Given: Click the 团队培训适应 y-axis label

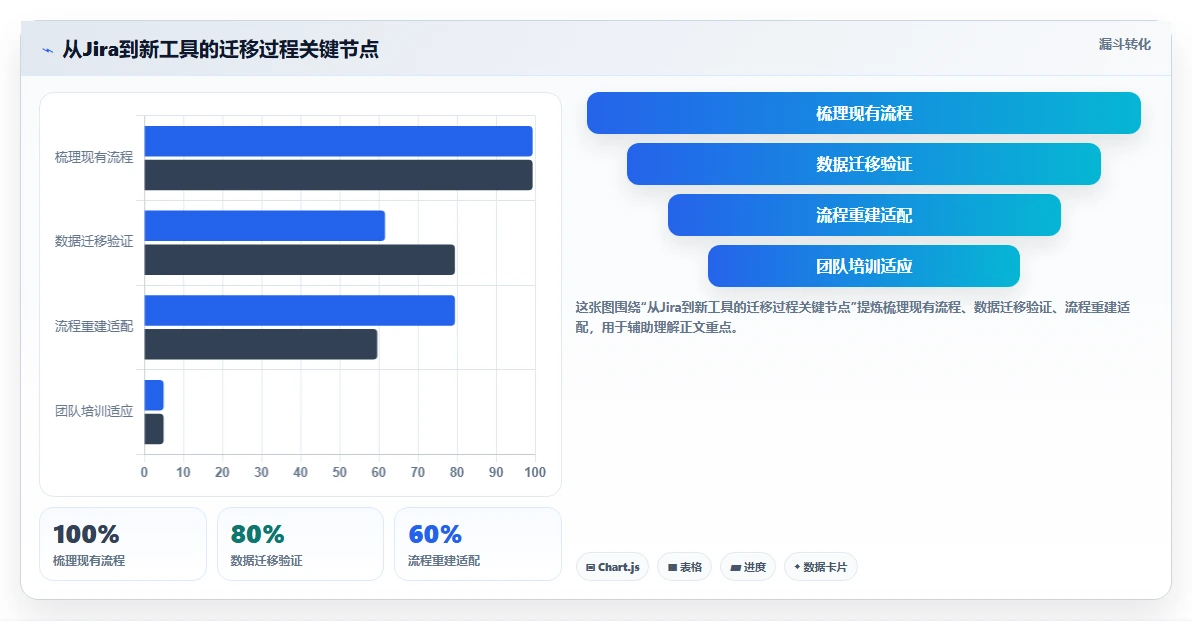Looking at the screenshot, I should [x=94, y=411].
